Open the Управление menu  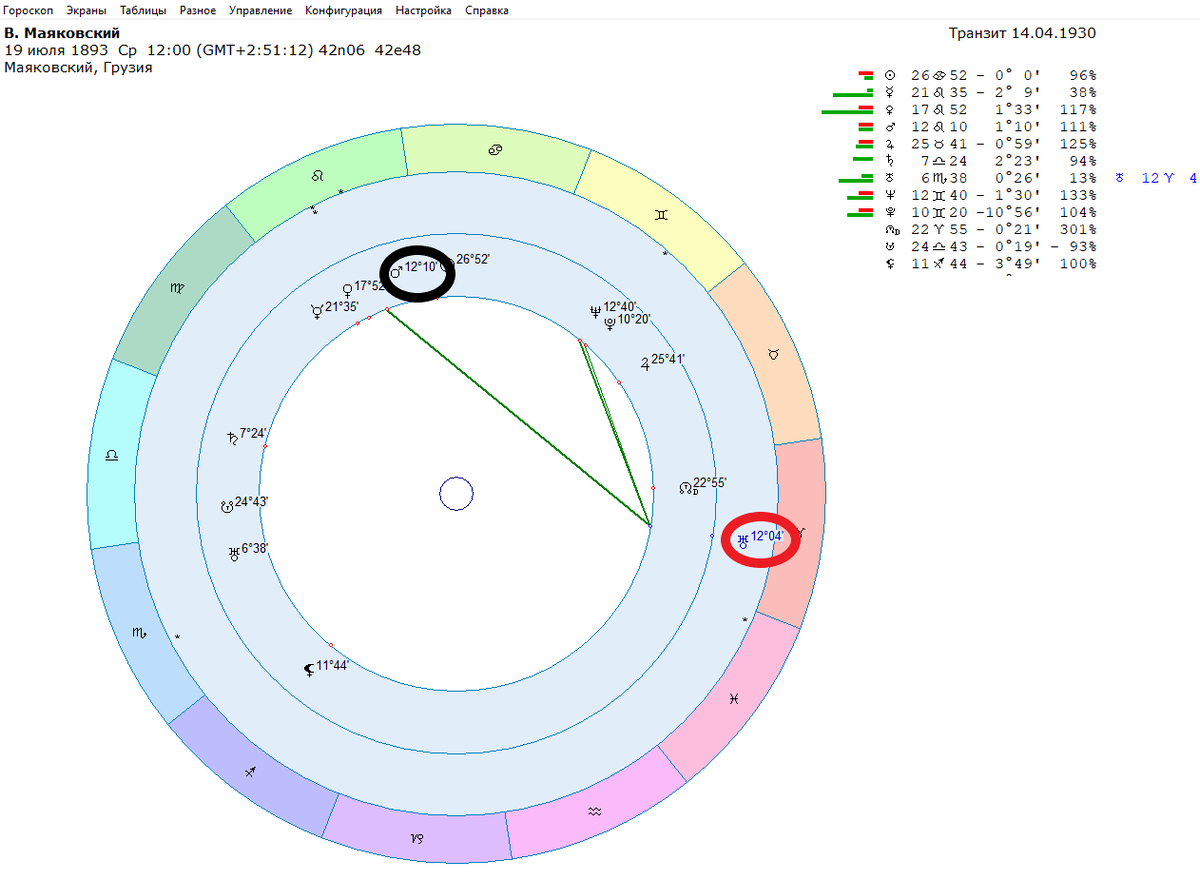coord(260,10)
